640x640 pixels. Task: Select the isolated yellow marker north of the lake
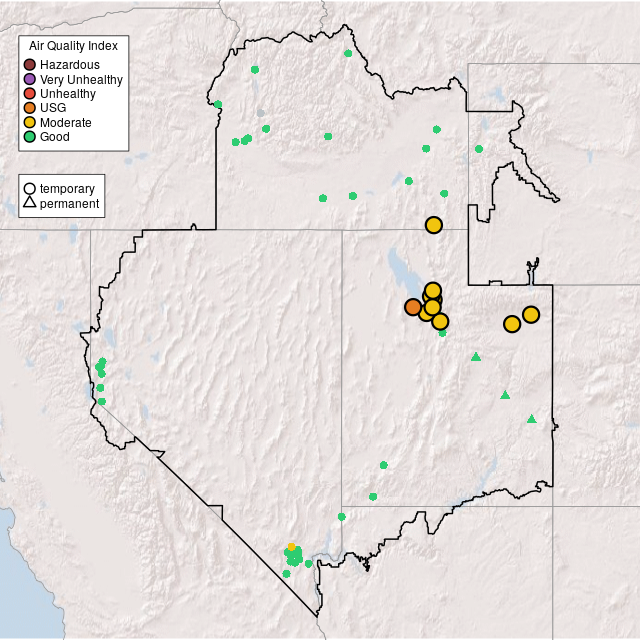[x=433, y=225]
